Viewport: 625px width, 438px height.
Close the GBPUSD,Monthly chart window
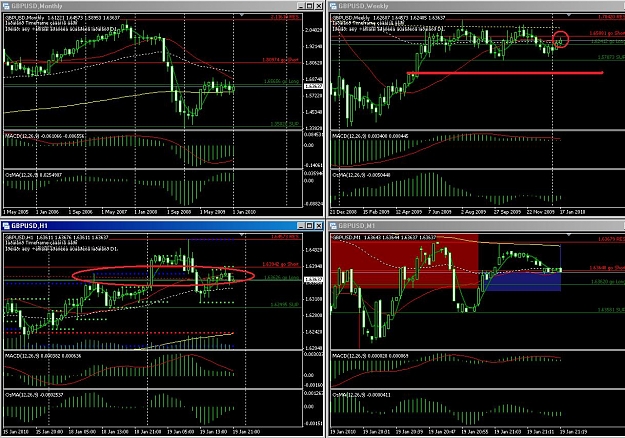click(x=318, y=6)
